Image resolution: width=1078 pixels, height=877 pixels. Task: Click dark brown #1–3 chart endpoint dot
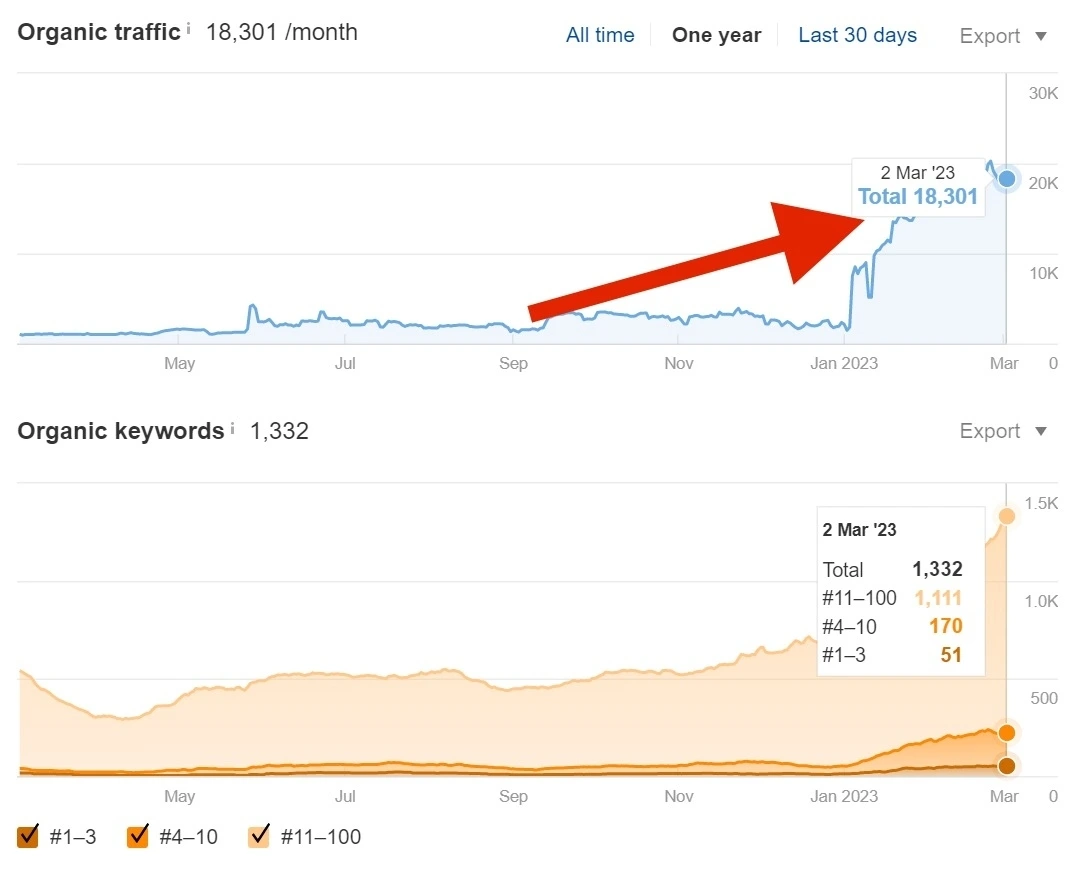(1006, 765)
